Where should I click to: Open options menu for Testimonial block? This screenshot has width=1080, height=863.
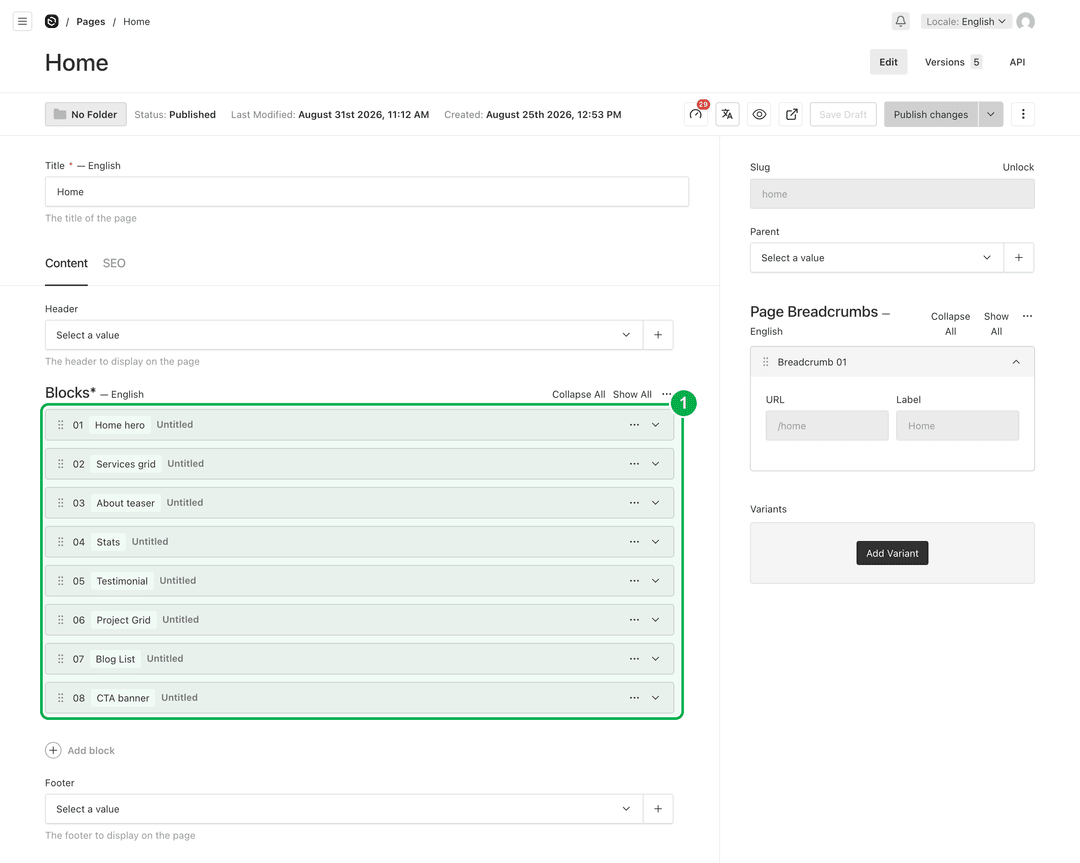pos(634,581)
